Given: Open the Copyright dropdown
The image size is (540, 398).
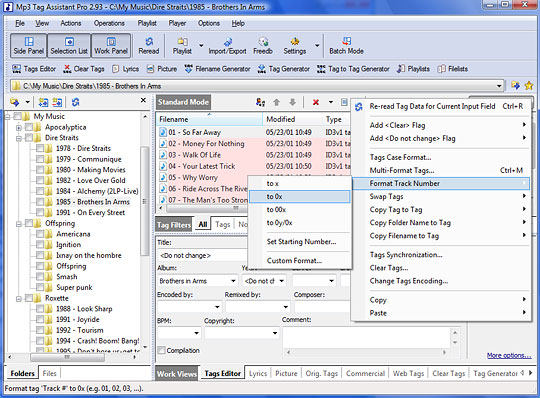Looking at the screenshot, I should pos(274,333).
